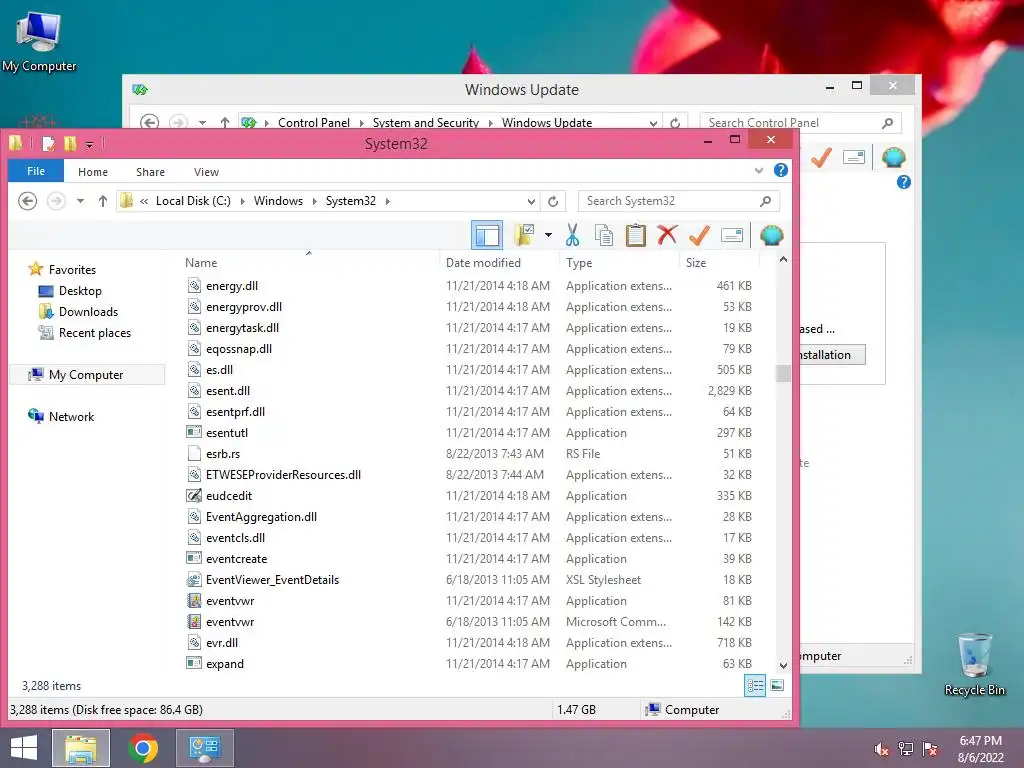Screen dimensions: 1024x768
Task: Expand the chevron after System32 breadcrumb
Action: (x=388, y=201)
